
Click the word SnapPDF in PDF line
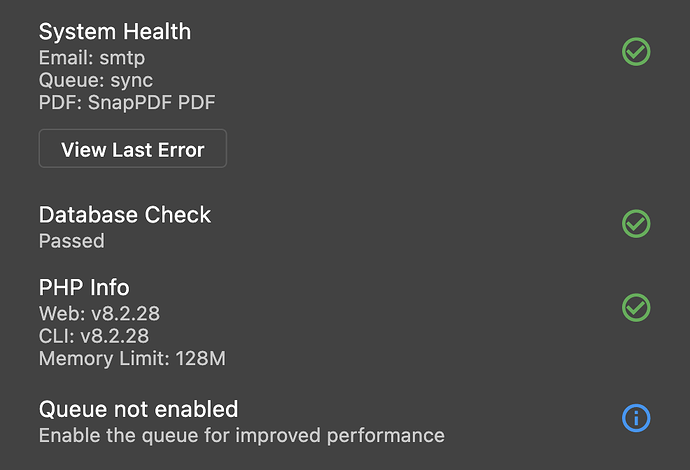coord(130,103)
